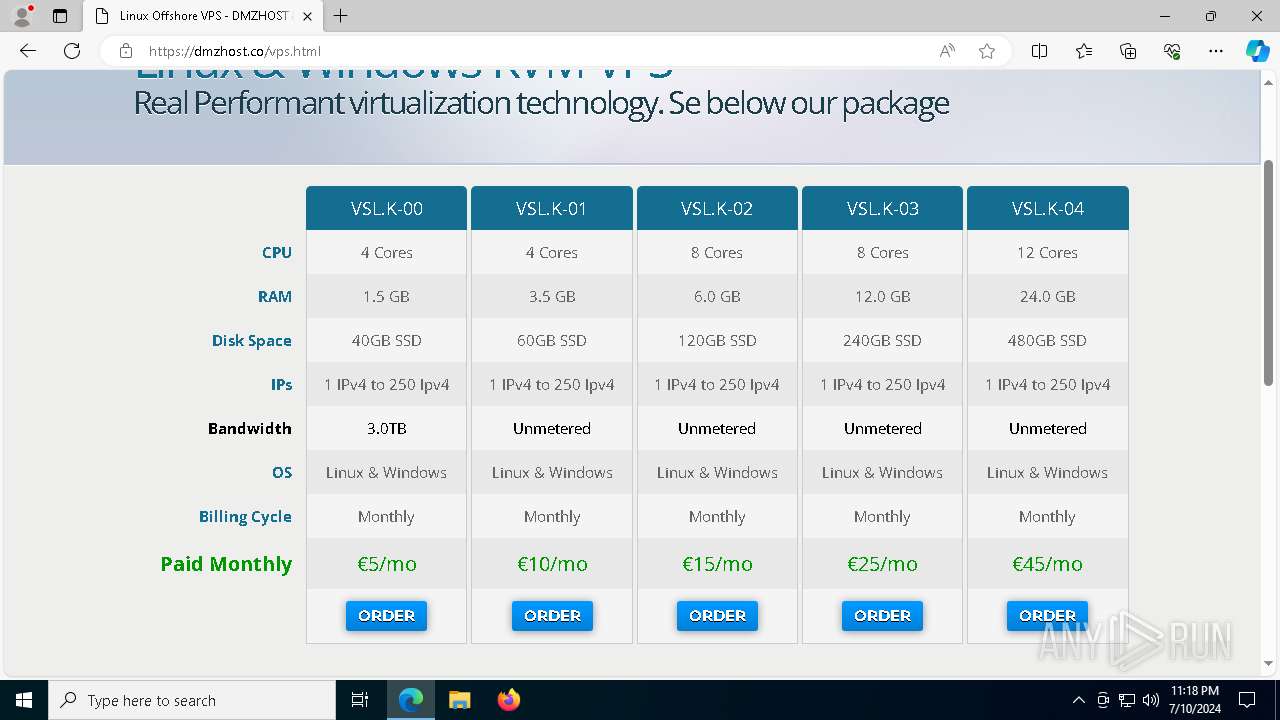Image resolution: width=1280 pixels, height=720 pixels.
Task: Click the page vertical scrollbar thumb
Action: tap(1268, 272)
